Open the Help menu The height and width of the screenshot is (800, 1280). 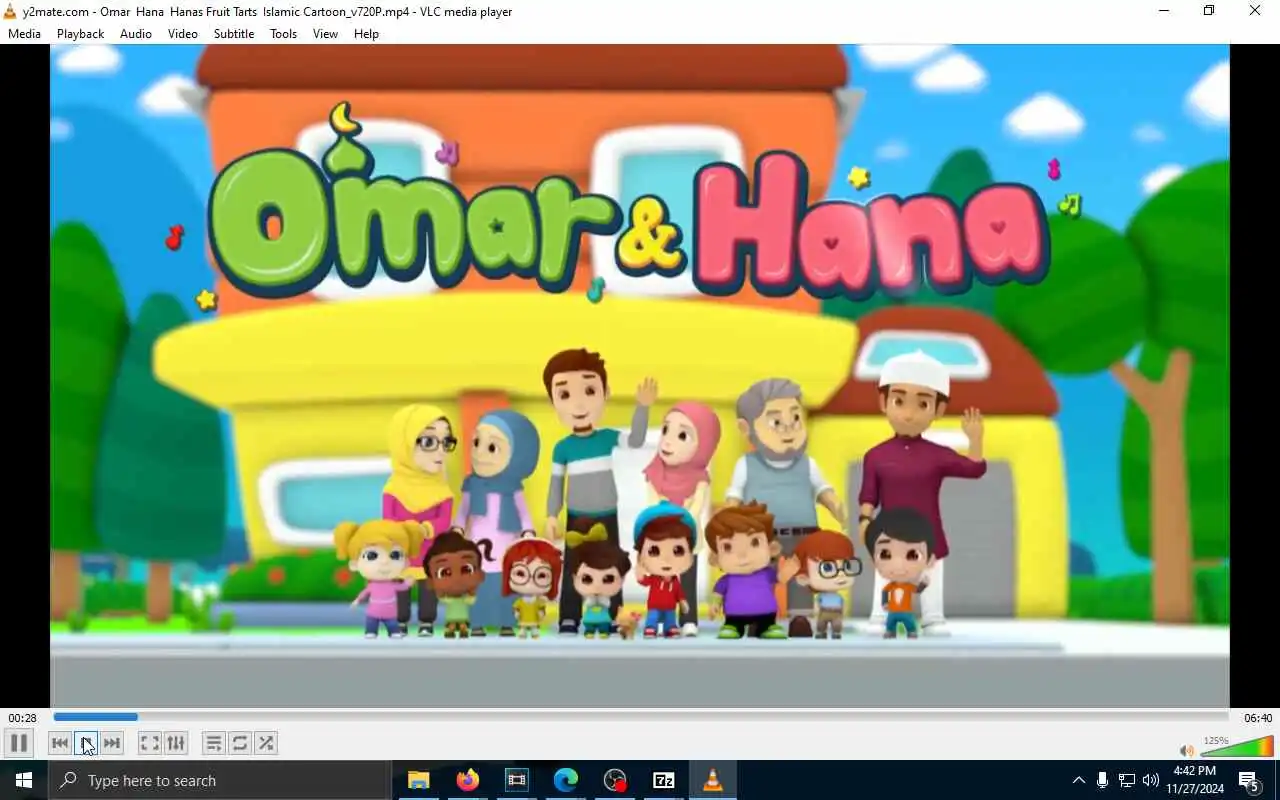366,34
